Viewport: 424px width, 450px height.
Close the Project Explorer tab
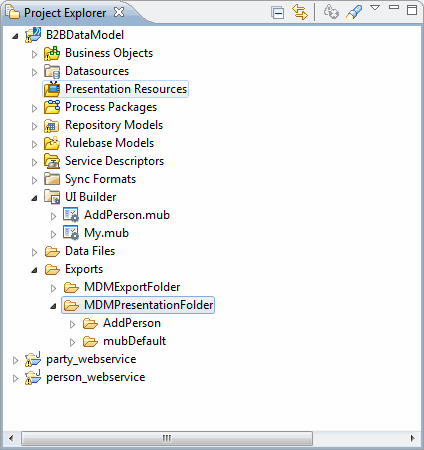(x=119, y=12)
